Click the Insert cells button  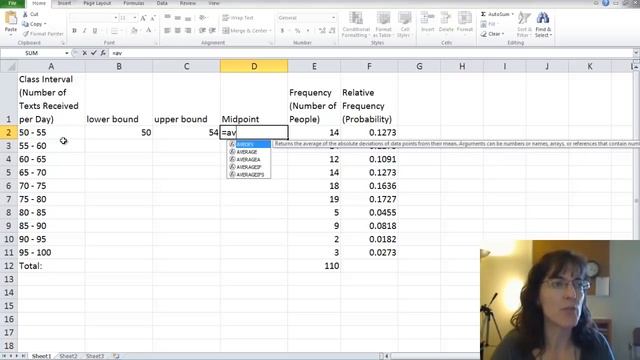427,22
